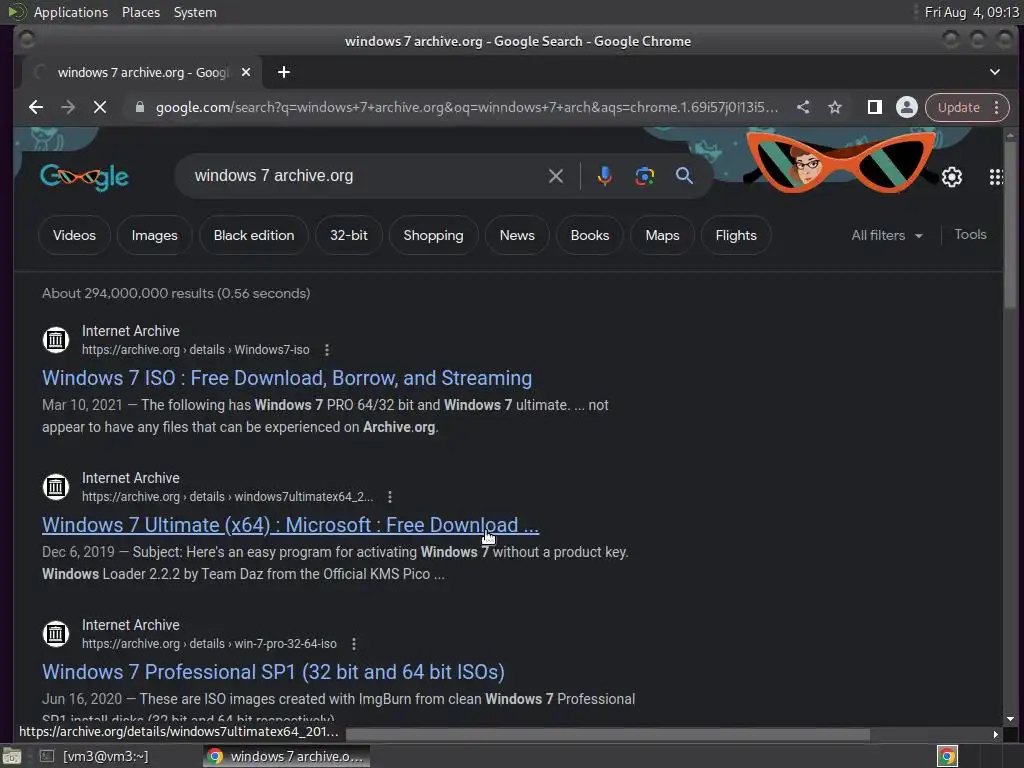Click Internet Archive favicon of Ultimate x64 result
Image resolution: width=1024 pixels, height=768 pixels.
[56, 487]
